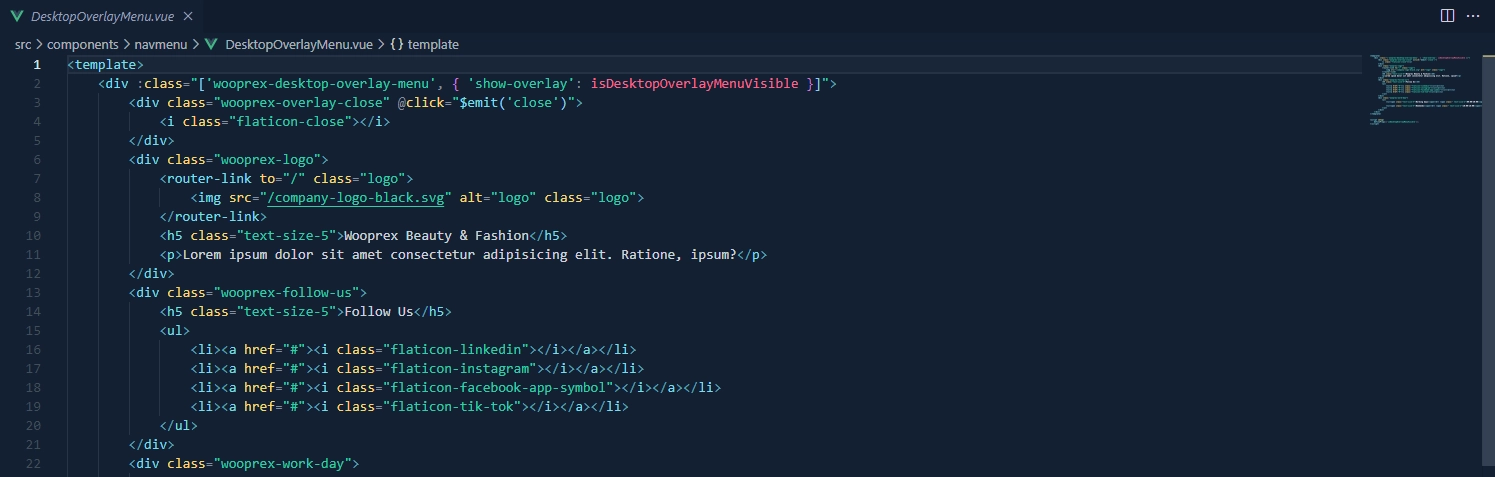This screenshot has width=1495, height=477.
Task: Click the Vue file icon in the breadcrumb
Action: pos(211,44)
